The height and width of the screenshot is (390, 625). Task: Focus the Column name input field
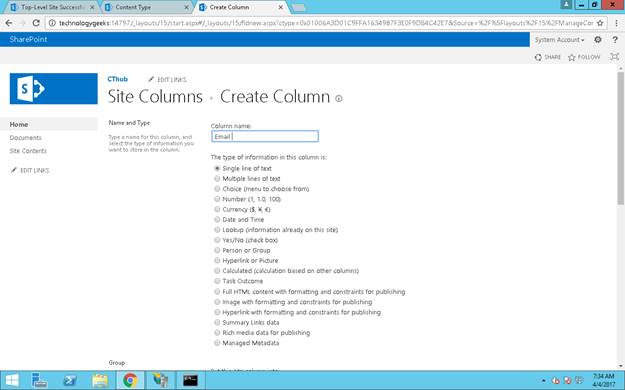pos(265,136)
